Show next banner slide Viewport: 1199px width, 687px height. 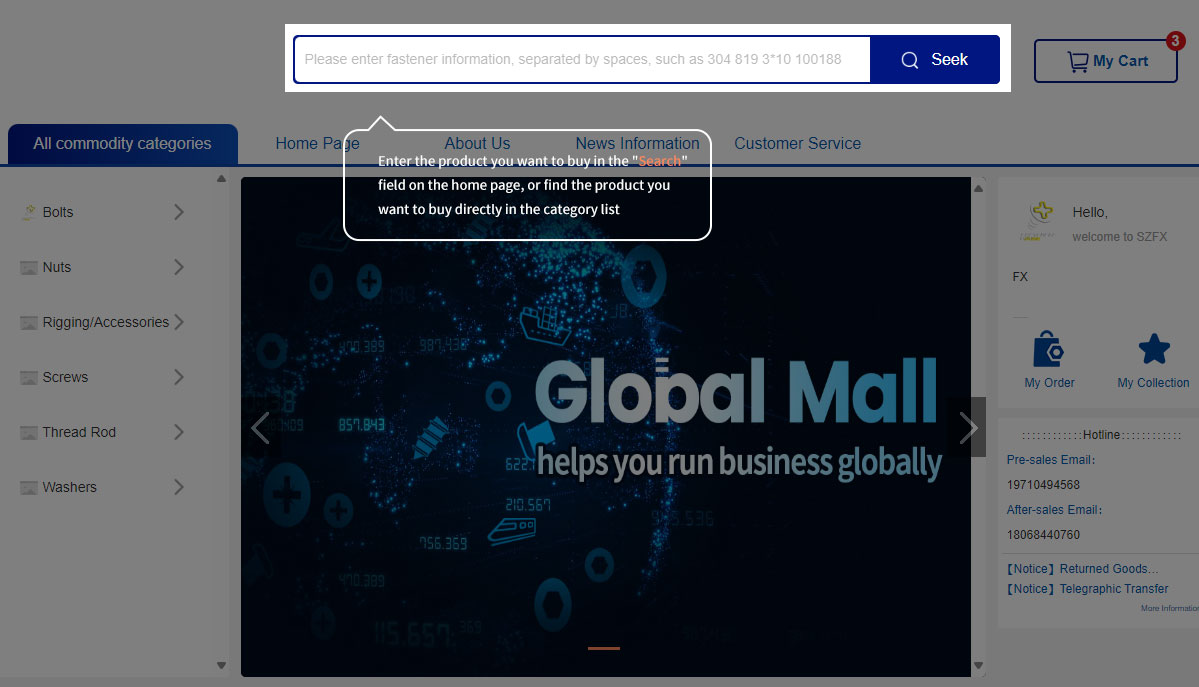[x=968, y=428]
